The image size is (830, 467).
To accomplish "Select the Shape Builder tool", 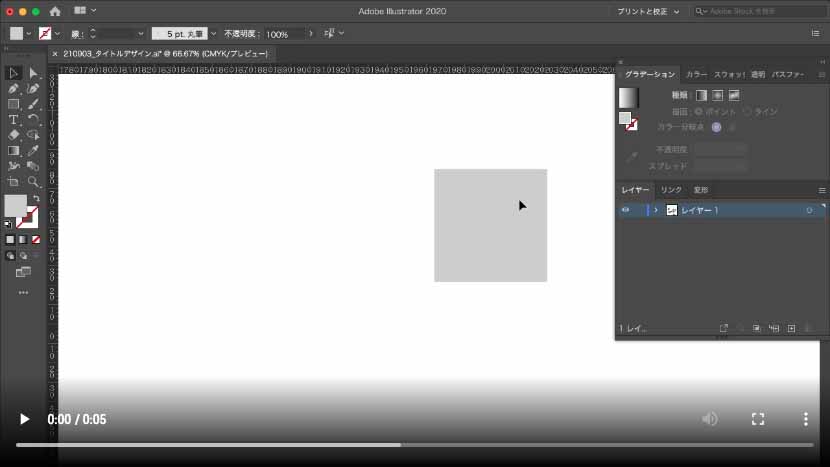I will tap(33, 166).
